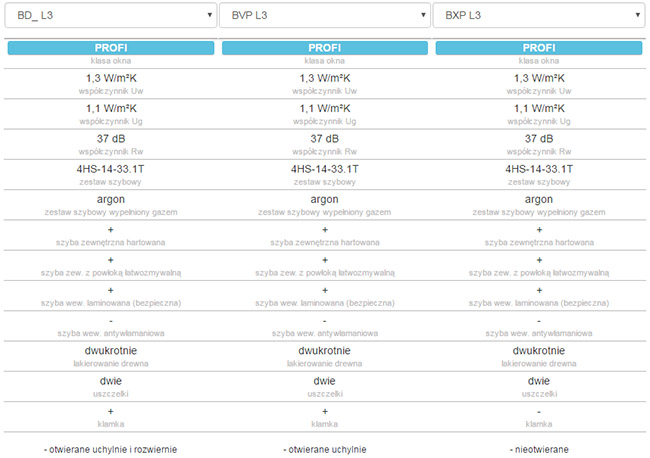Click the minus klamka indicator in third column
650x458 pixels.
(538, 412)
